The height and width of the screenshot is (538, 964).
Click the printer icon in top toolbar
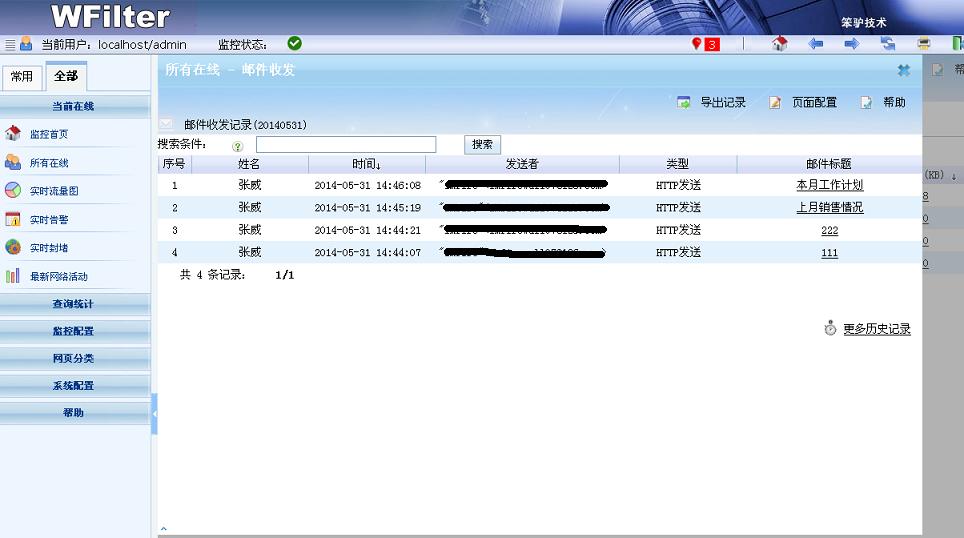[x=924, y=44]
